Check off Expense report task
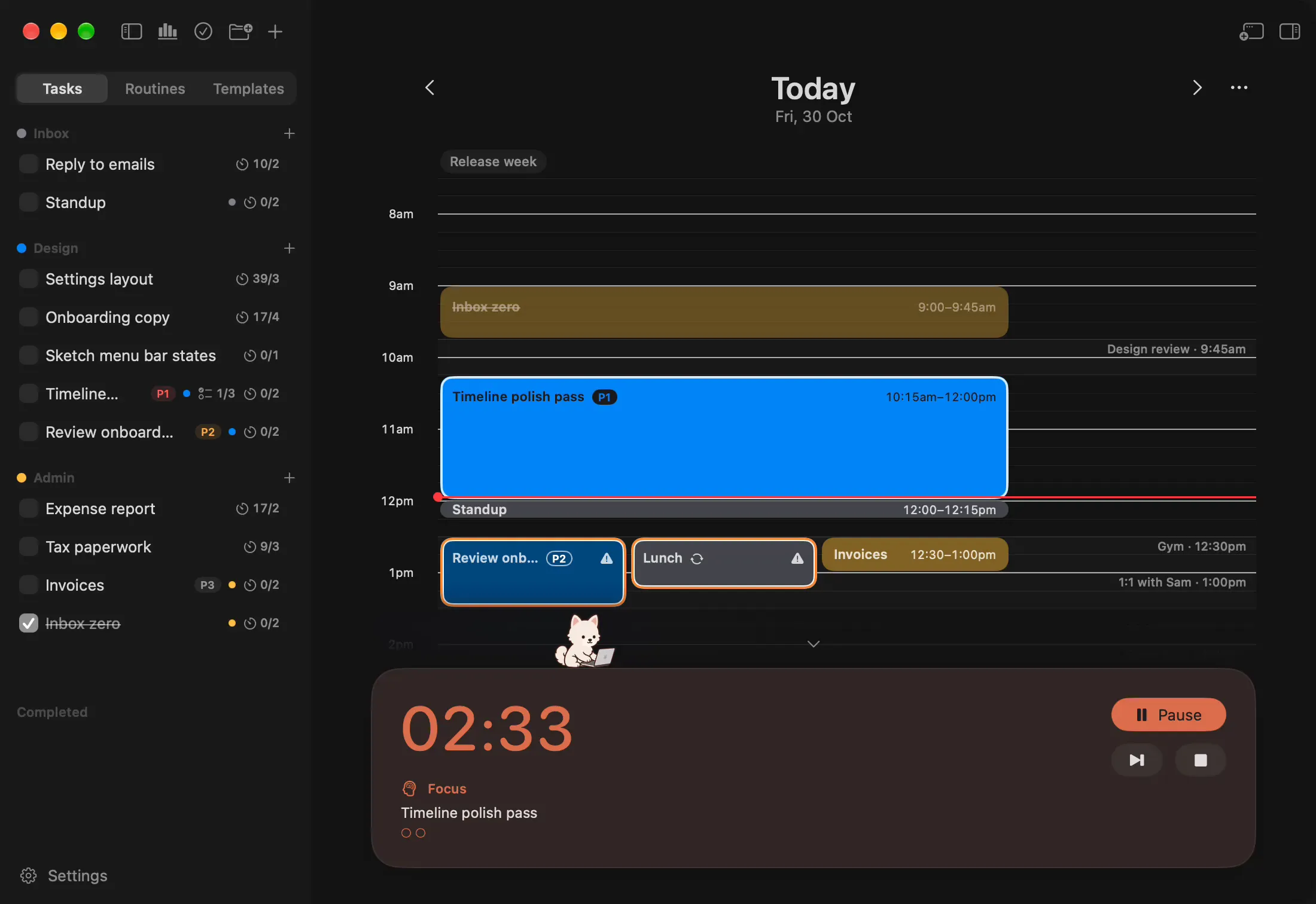 pyautogui.click(x=28, y=508)
